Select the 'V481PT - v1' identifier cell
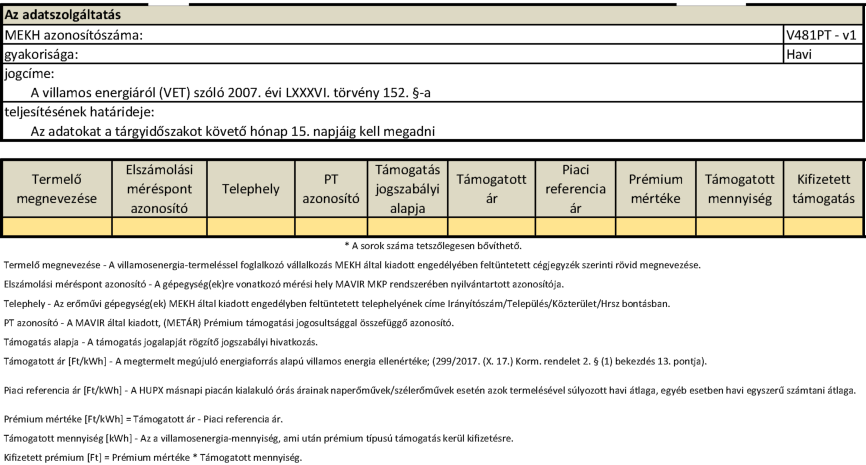866x465 pixels. 823,35
